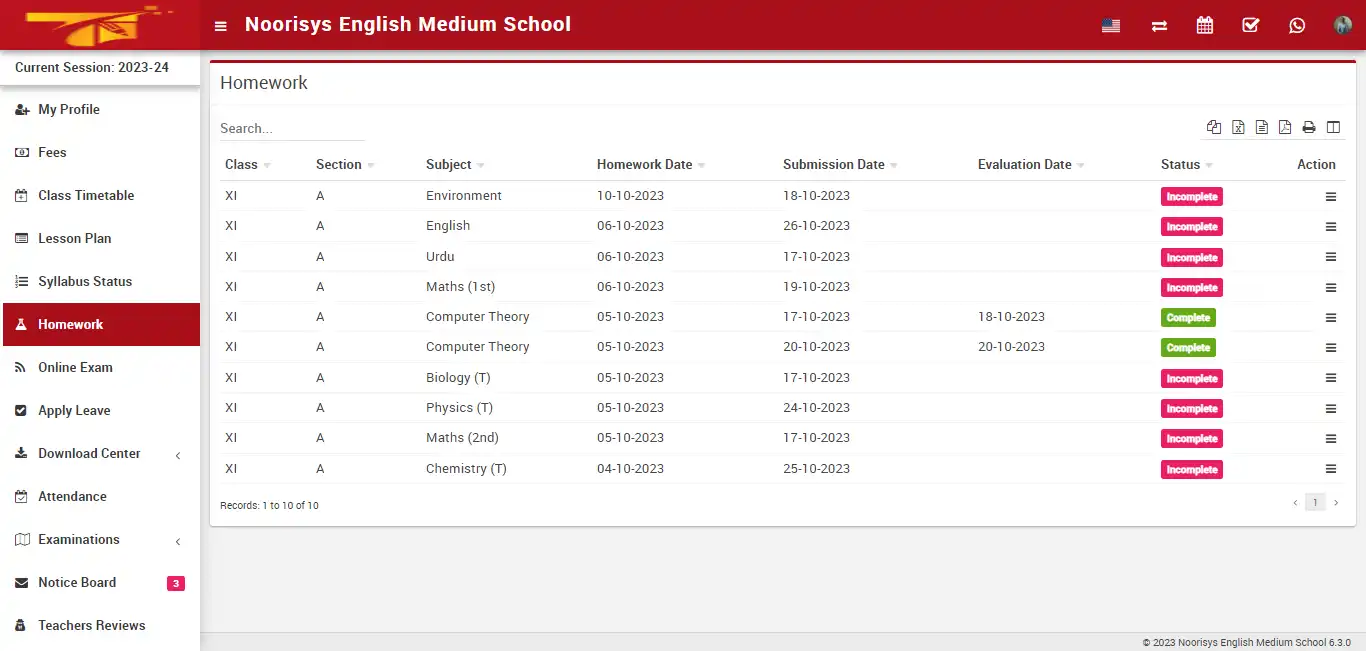The height and width of the screenshot is (651, 1366).
Task: Click page 1 pagination button
Action: tap(1315, 503)
